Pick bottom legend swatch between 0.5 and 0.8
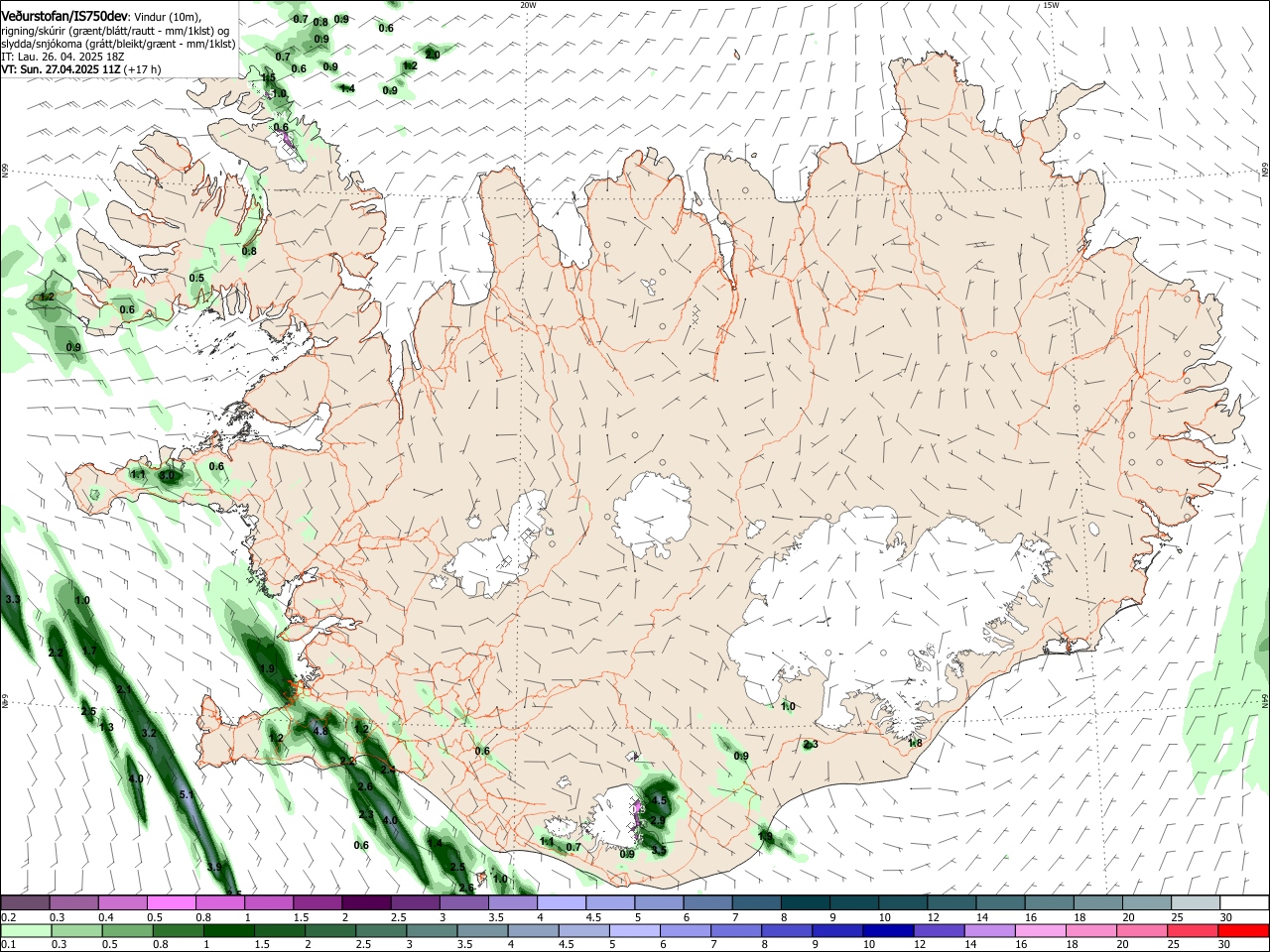Viewport: 1270px width, 952px height. click(x=125, y=931)
